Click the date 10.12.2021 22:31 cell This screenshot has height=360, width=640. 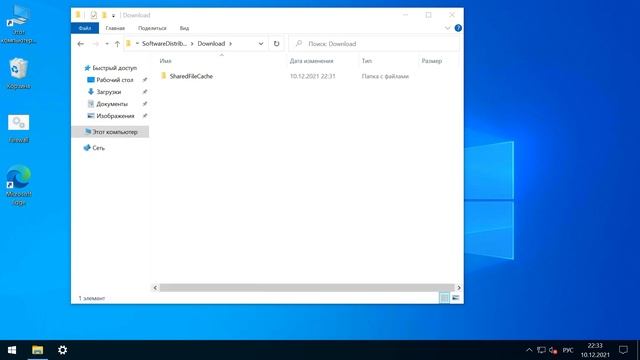313,76
